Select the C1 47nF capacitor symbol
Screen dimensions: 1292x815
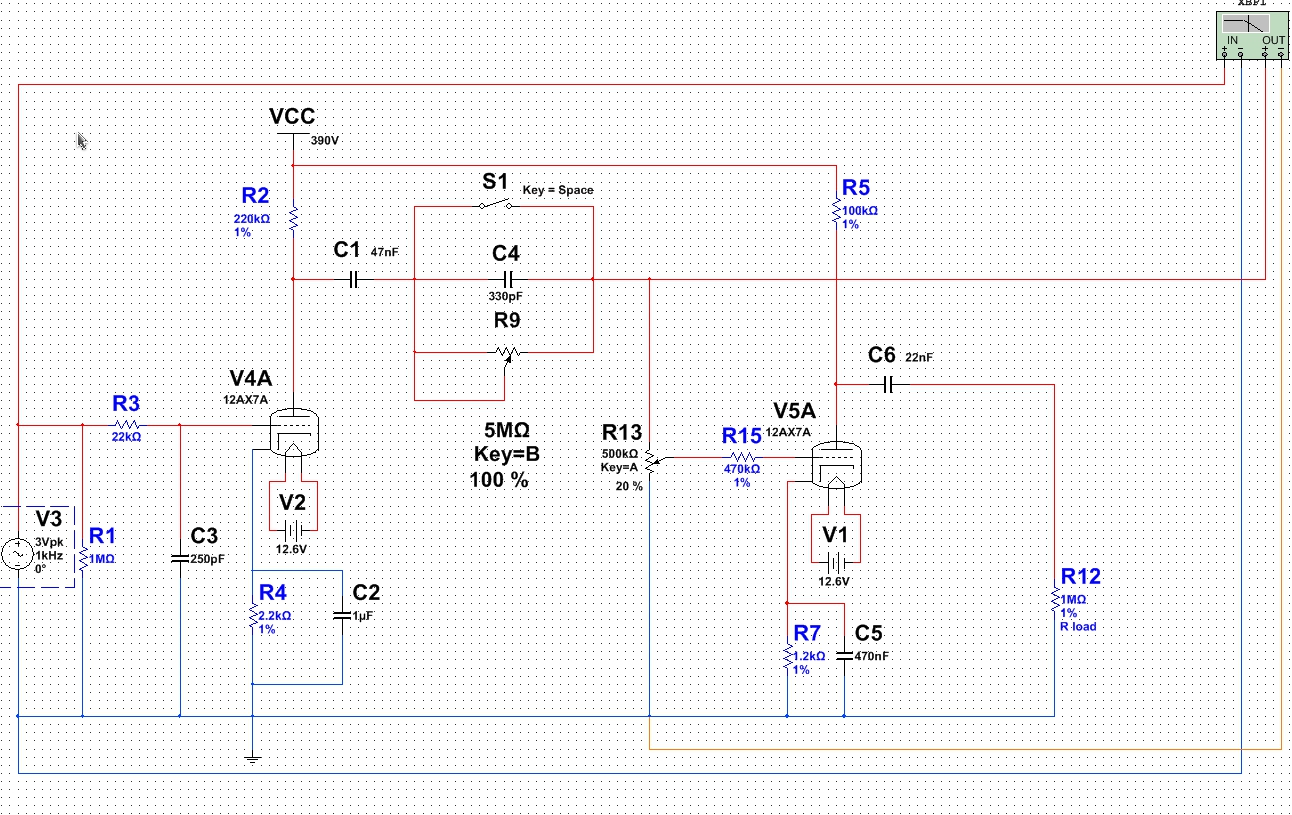(353, 280)
